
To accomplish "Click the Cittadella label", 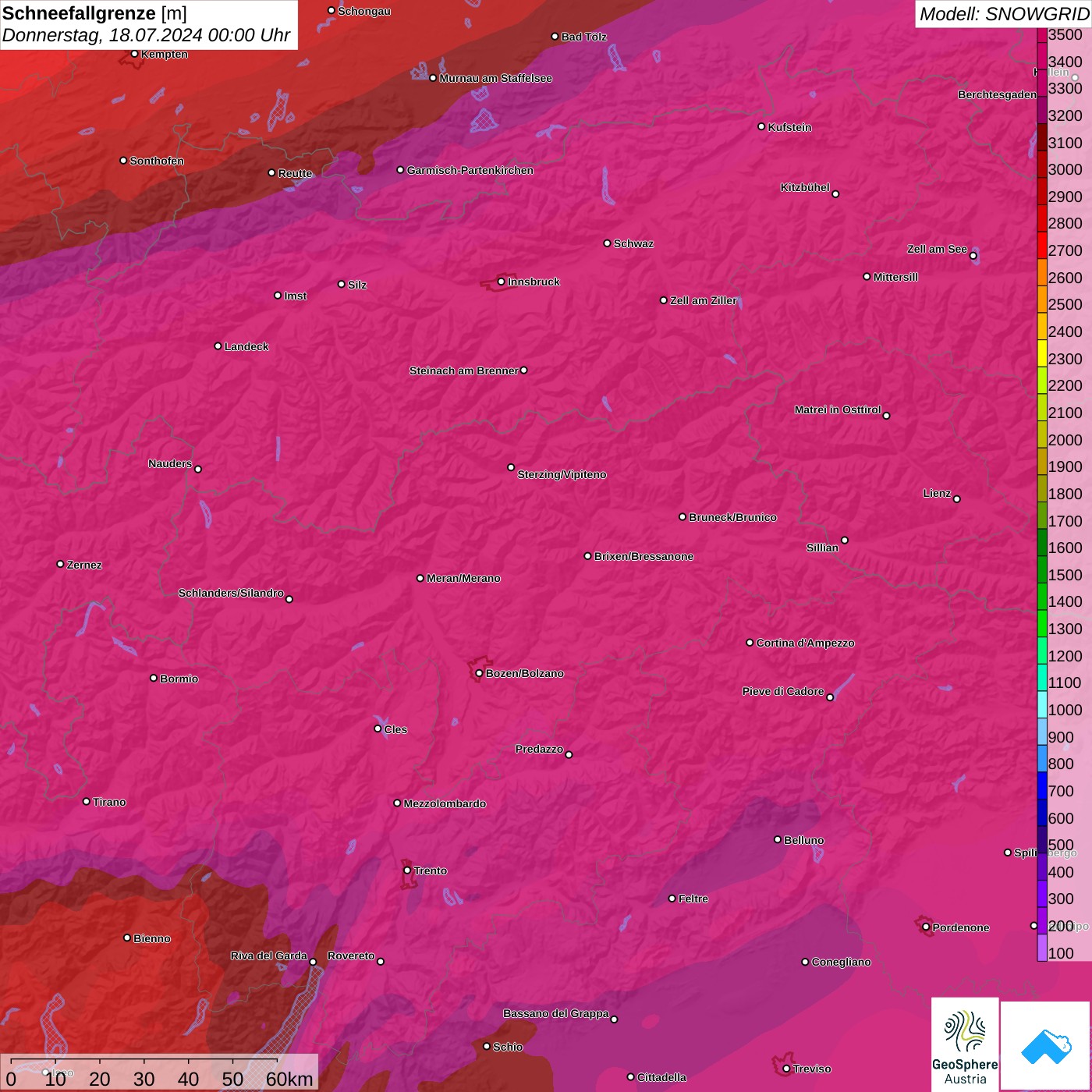I will tap(661, 1077).
